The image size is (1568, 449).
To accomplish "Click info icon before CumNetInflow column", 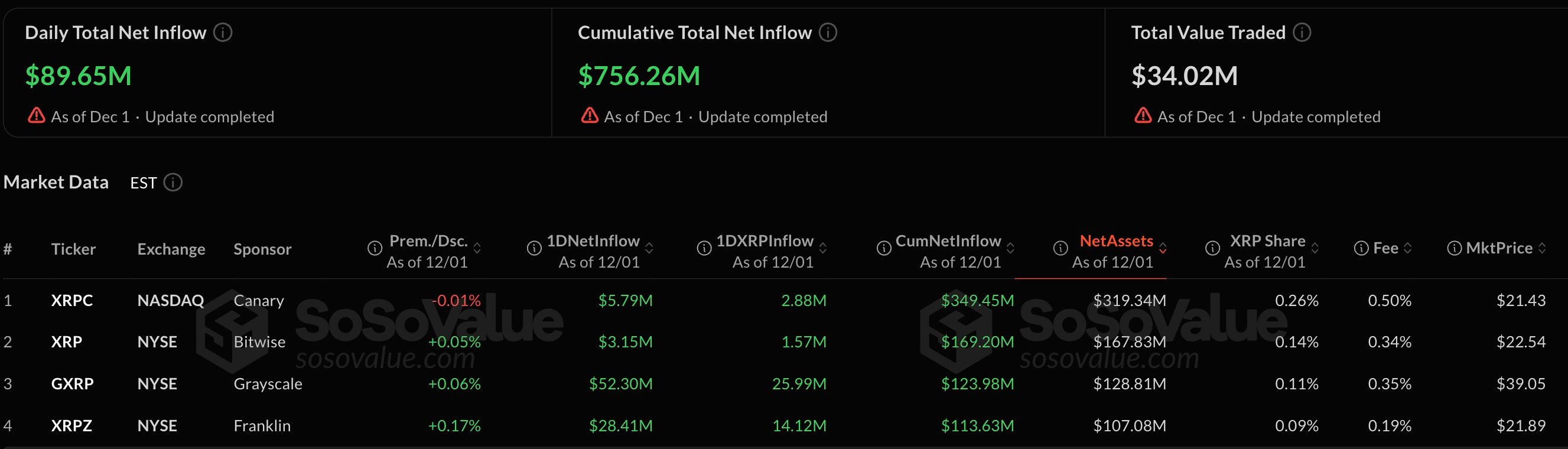I will pyautogui.click(x=884, y=248).
